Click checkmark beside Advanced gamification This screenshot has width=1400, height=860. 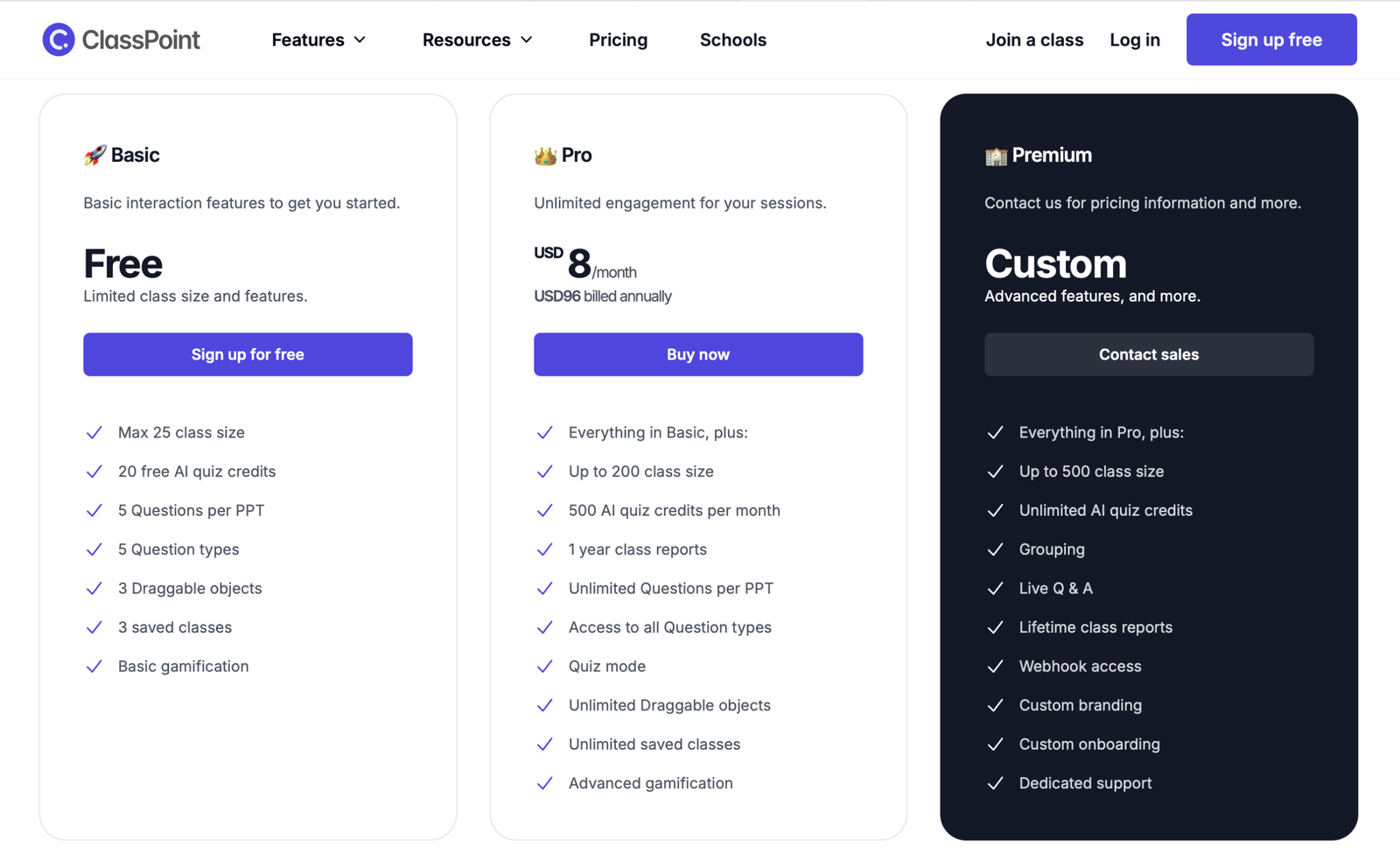(x=544, y=784)
